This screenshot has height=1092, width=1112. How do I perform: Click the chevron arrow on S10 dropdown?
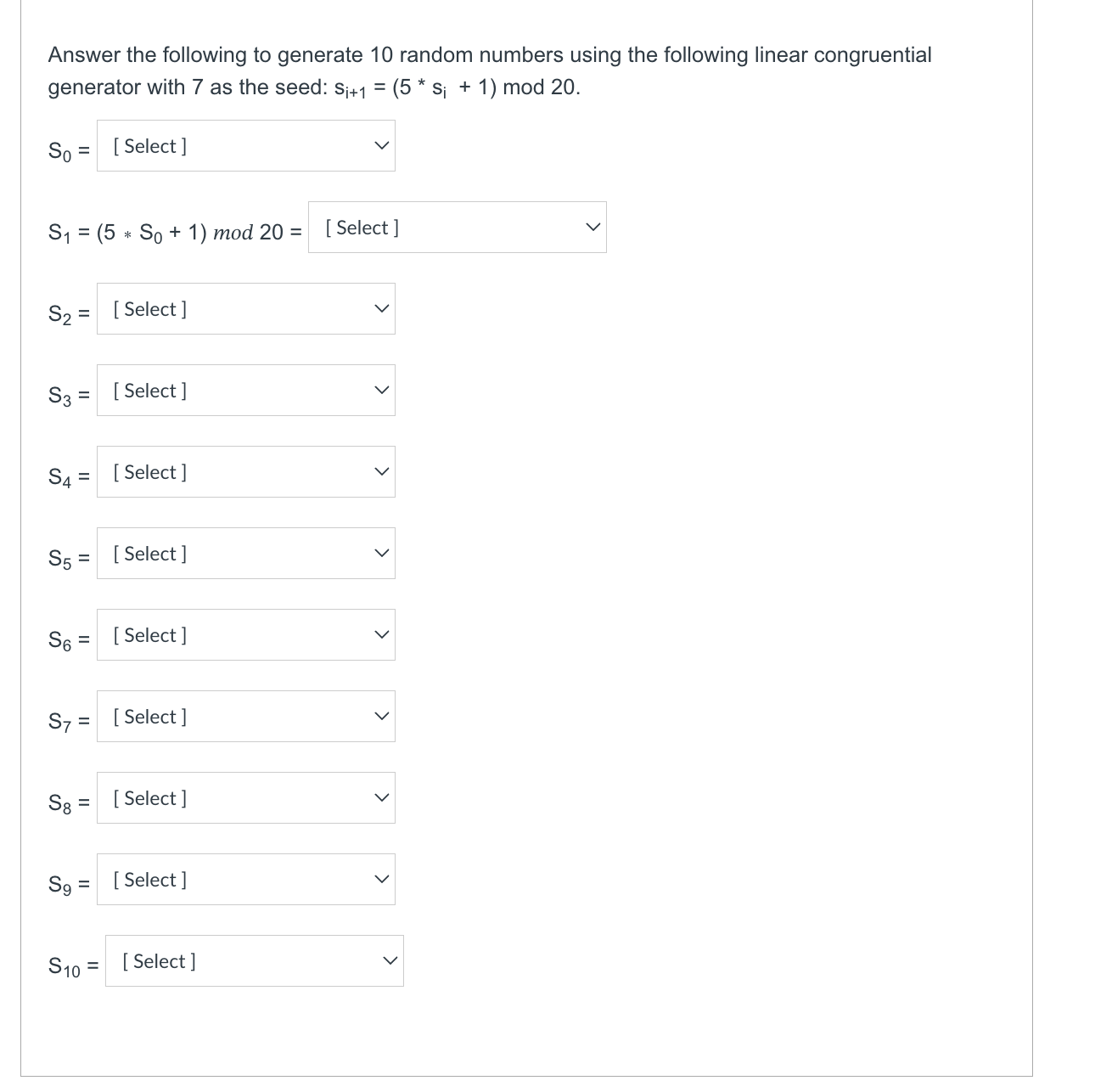pos(390,961)
